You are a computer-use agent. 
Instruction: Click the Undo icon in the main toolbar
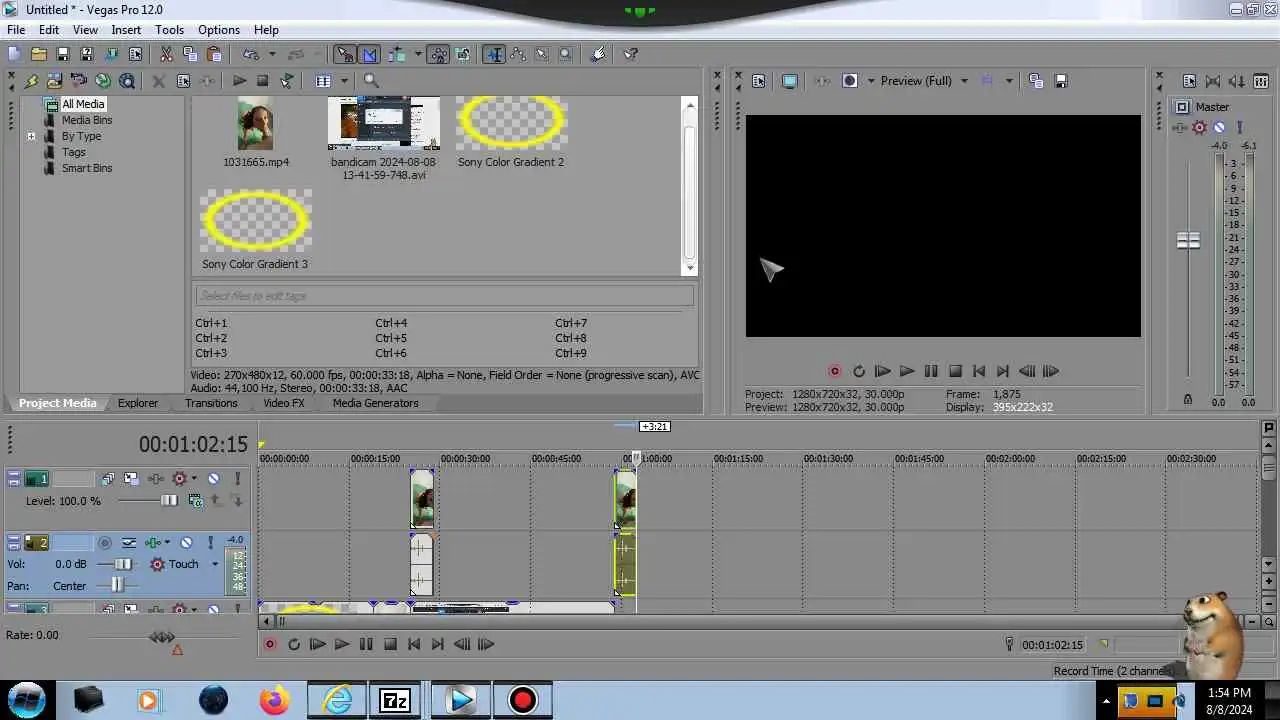(251, 54)
